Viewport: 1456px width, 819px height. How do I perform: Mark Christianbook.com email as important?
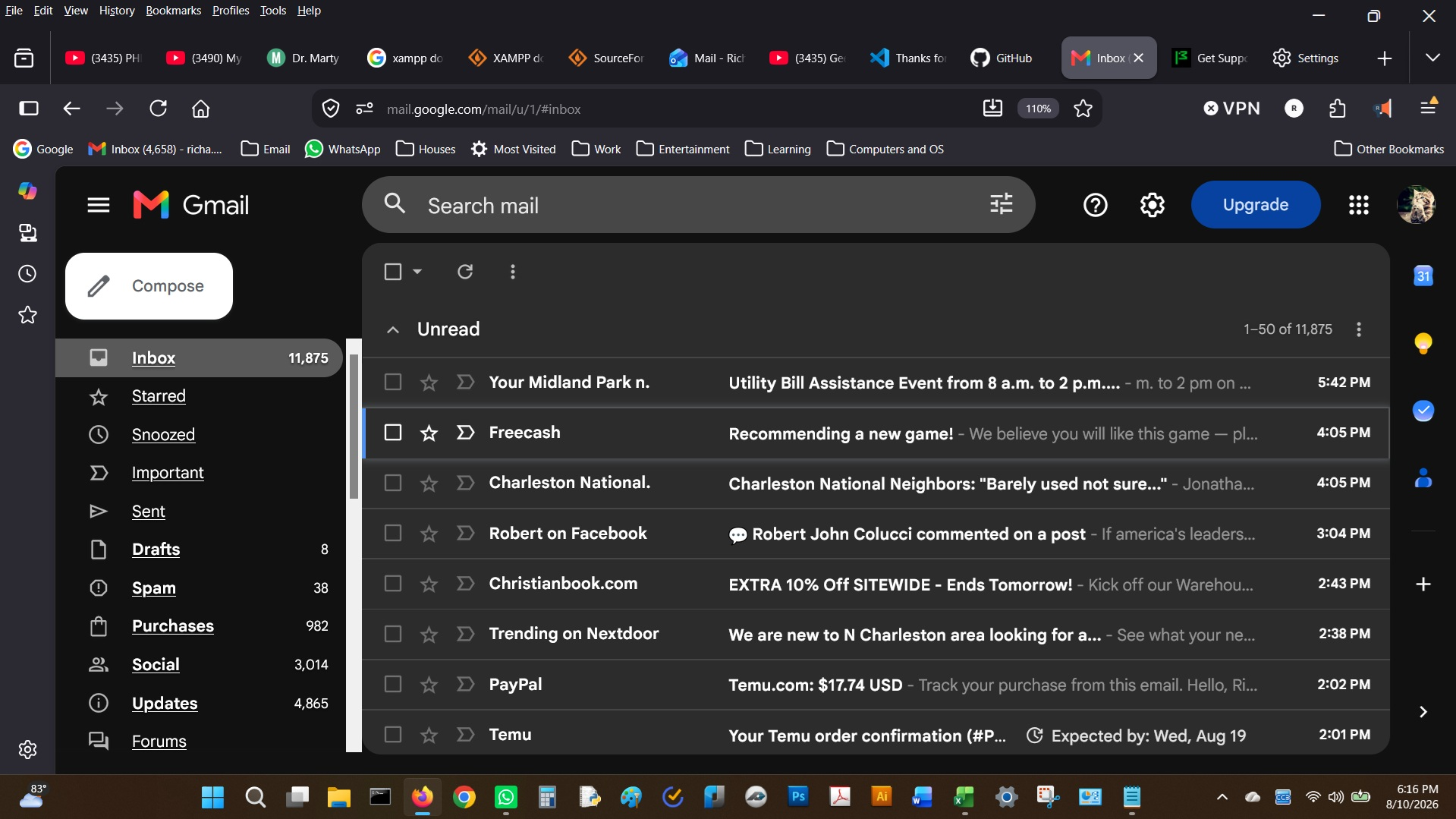pos(465,584)
